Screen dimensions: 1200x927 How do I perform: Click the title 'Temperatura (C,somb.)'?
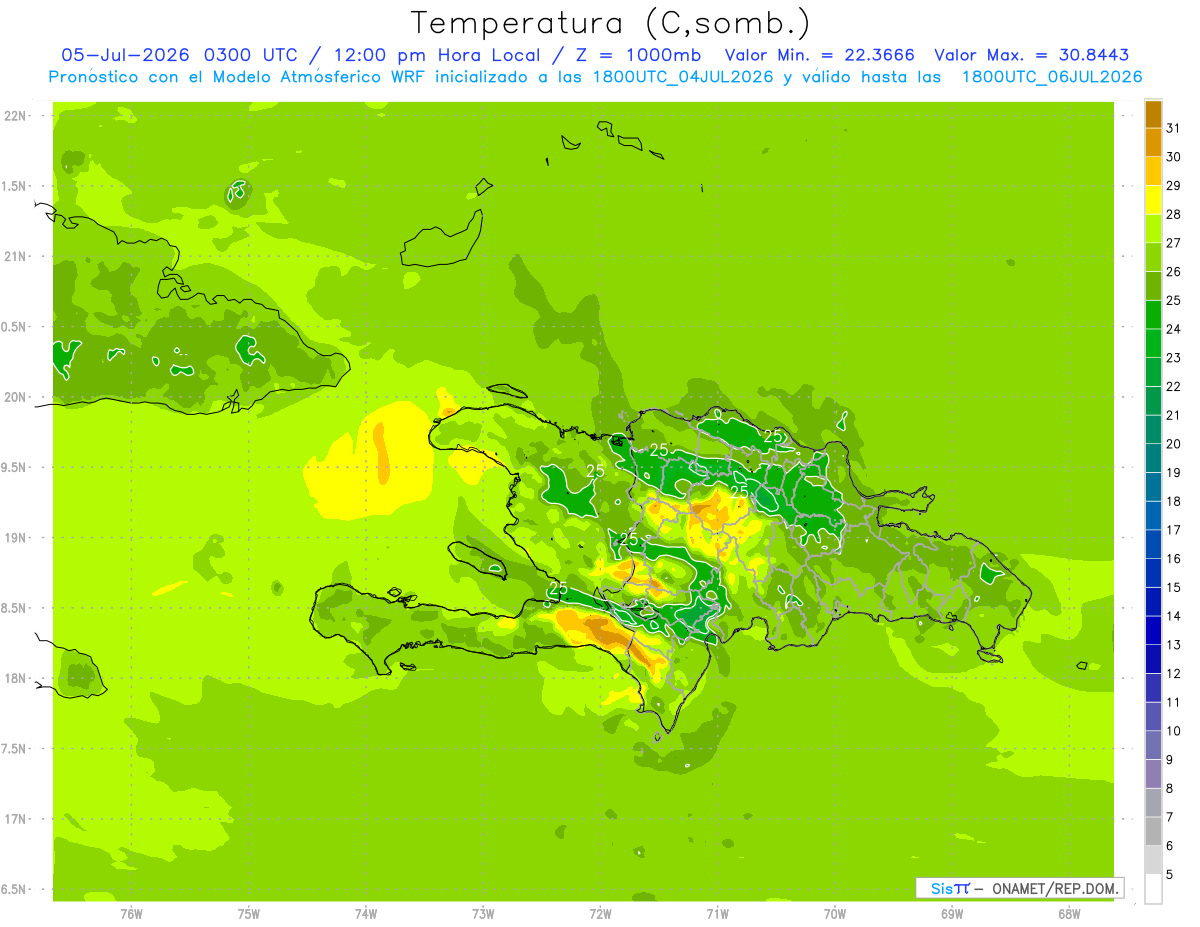(610, 23)
